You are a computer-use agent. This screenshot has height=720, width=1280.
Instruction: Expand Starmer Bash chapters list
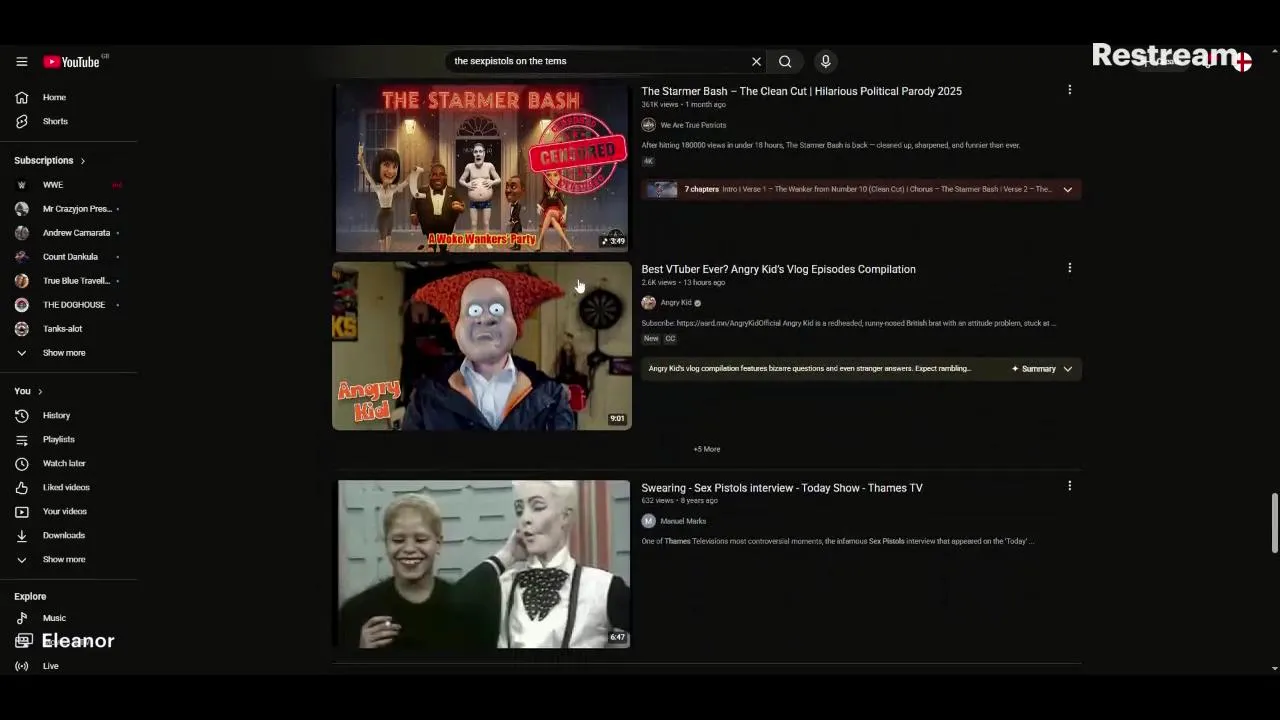coord(1067,189)
